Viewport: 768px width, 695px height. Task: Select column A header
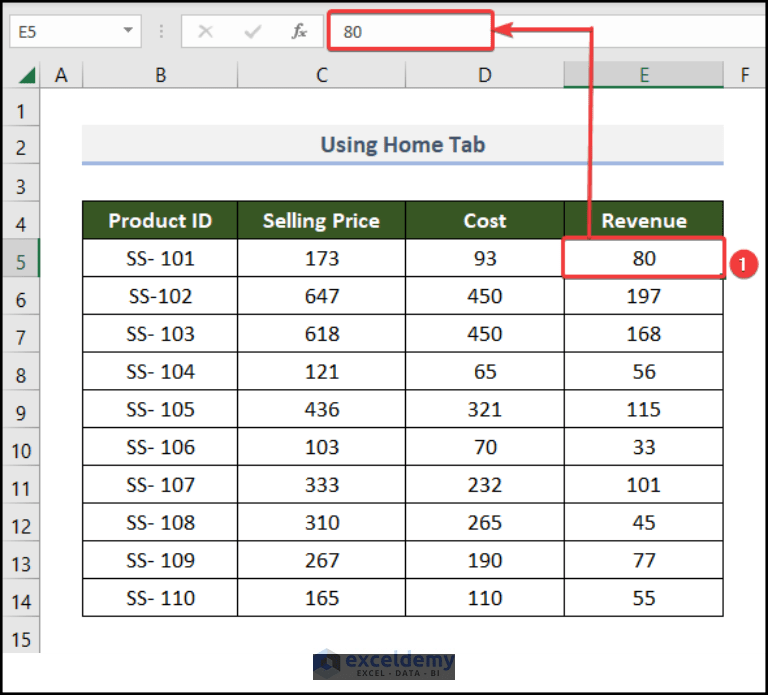tap(61, 75)
